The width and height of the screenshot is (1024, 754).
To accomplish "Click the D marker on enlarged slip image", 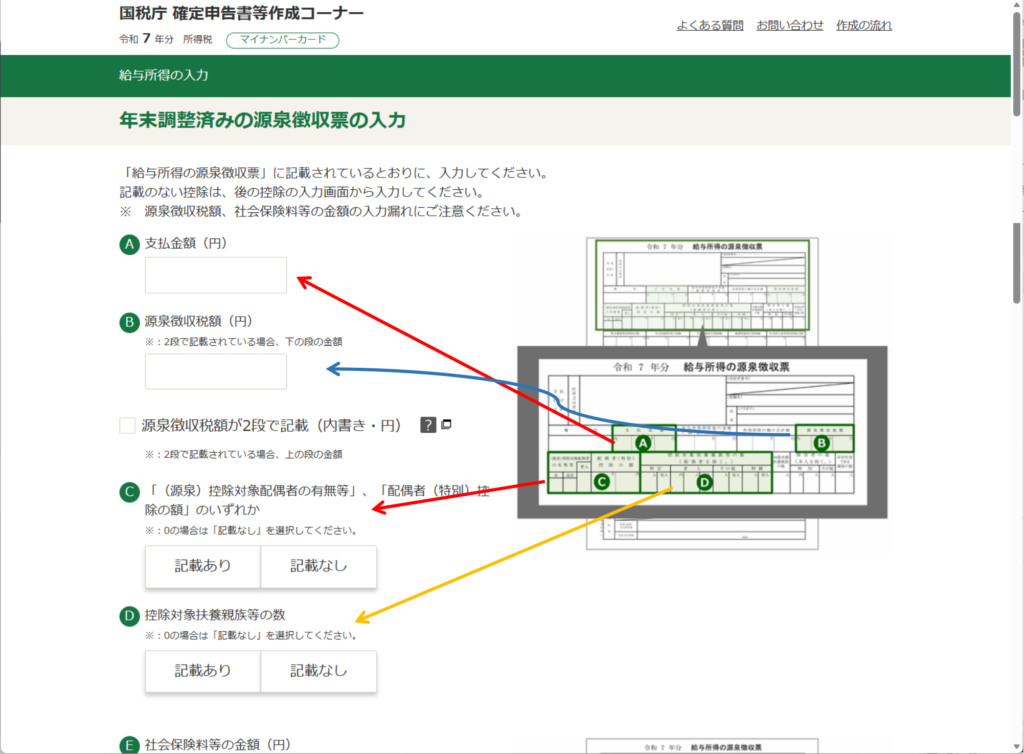I will point(704,482).
